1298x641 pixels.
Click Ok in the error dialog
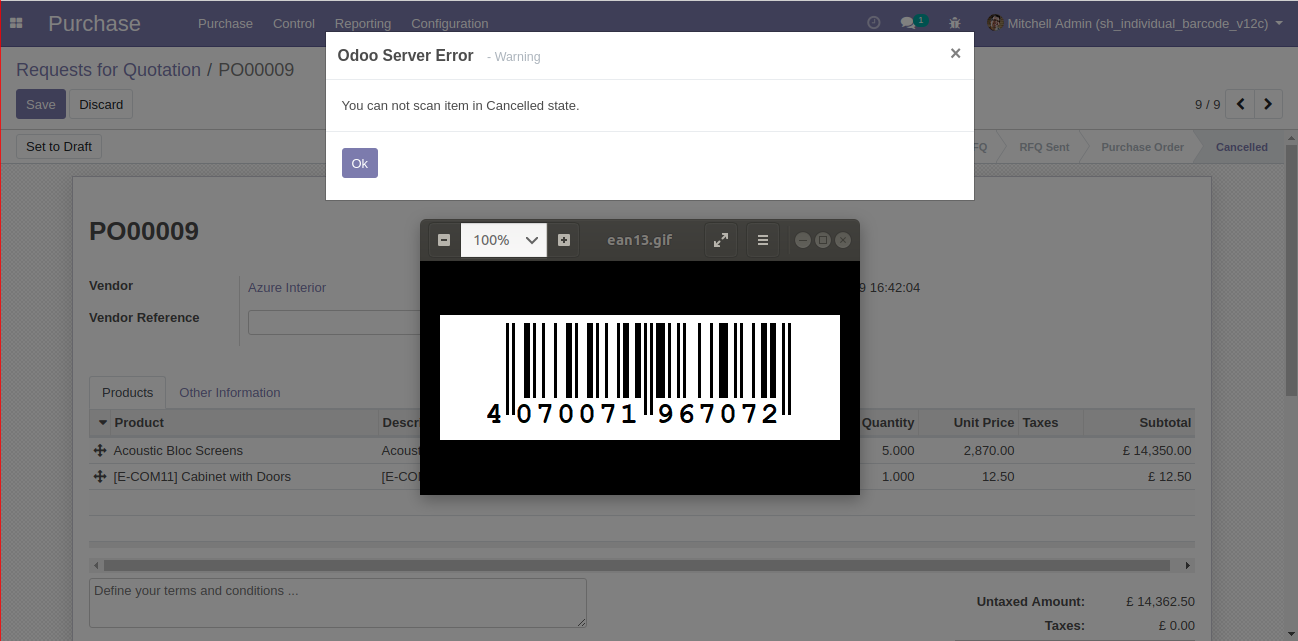click(x=360, y=163)
